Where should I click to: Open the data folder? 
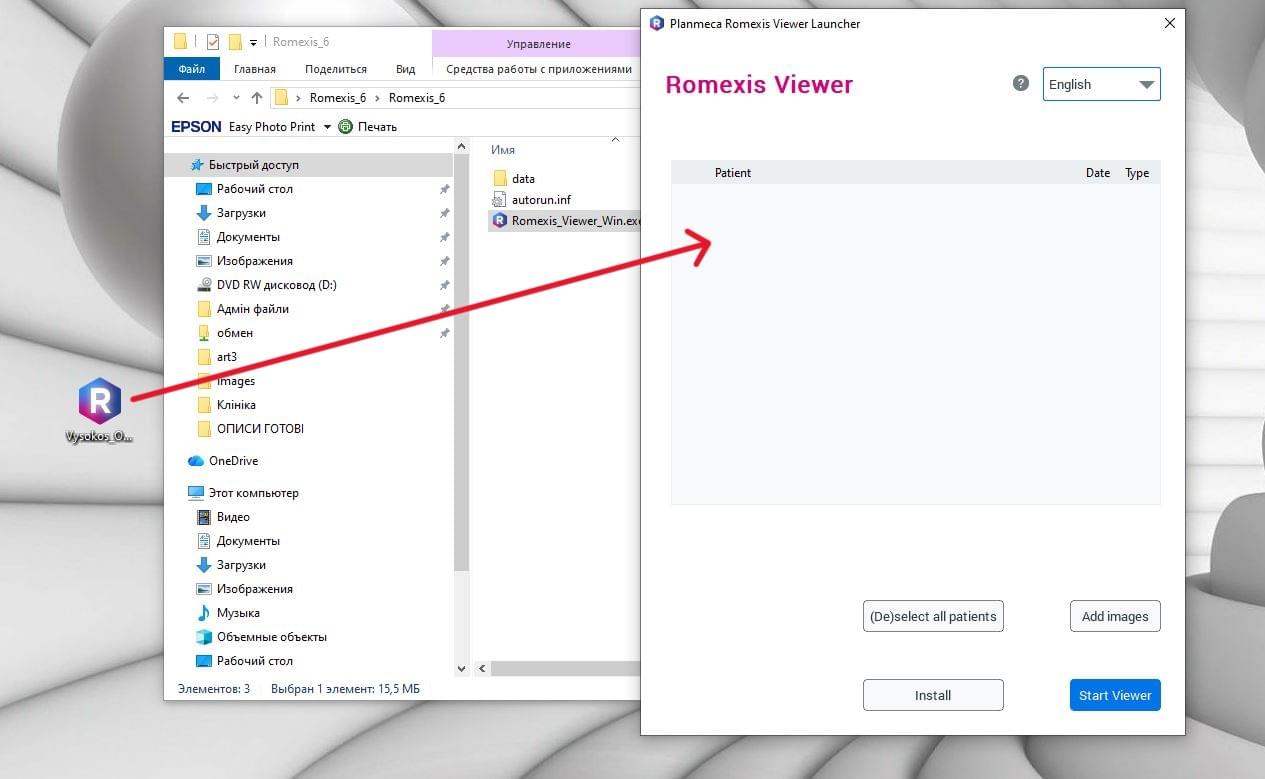522,178
